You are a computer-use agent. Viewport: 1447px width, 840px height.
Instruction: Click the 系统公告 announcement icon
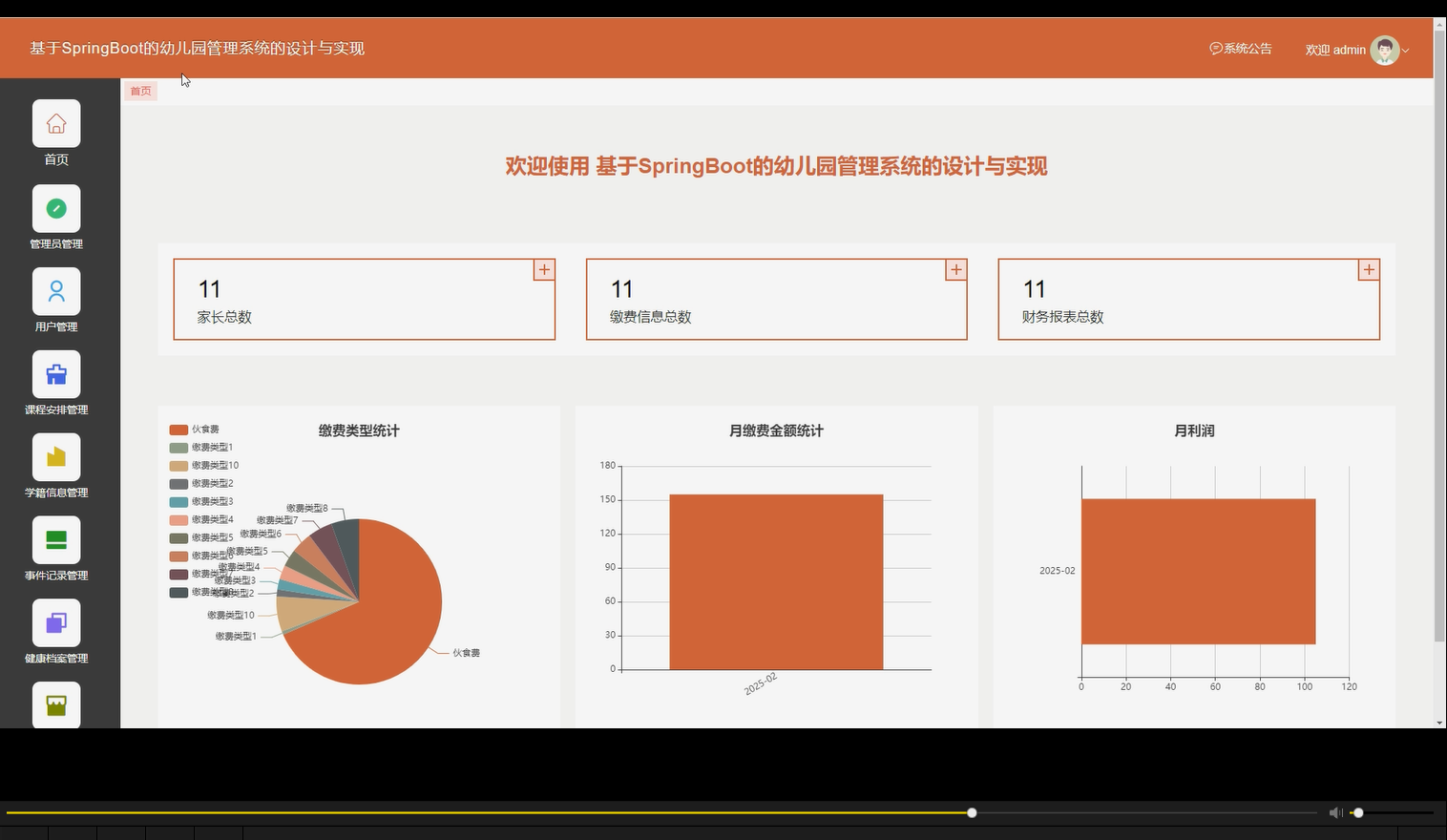coord(1216,49)
